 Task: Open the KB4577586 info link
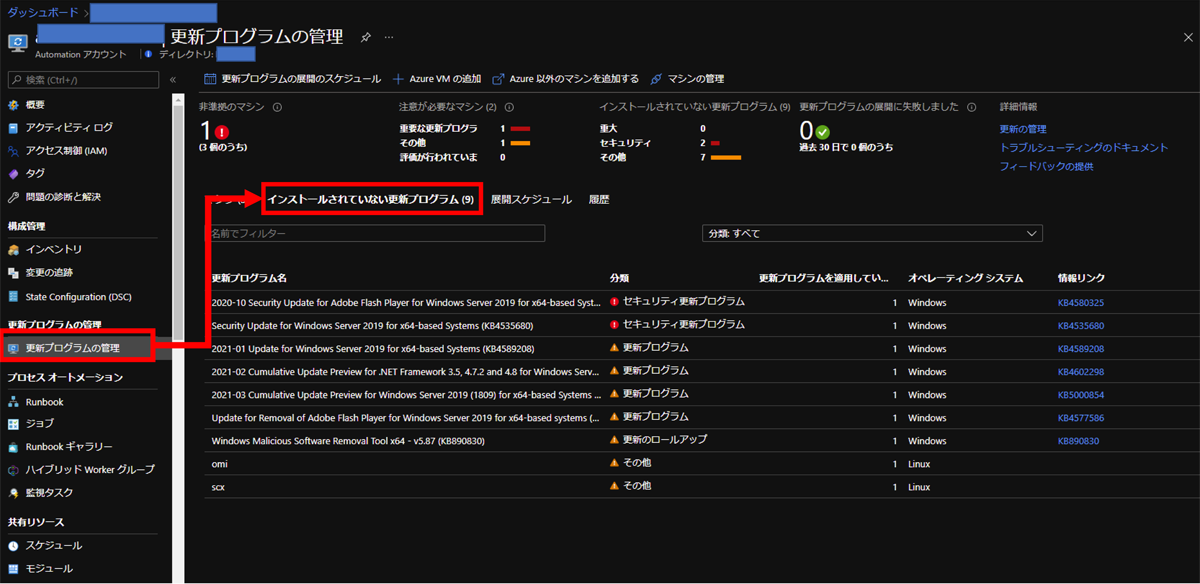click(1081, 418)
